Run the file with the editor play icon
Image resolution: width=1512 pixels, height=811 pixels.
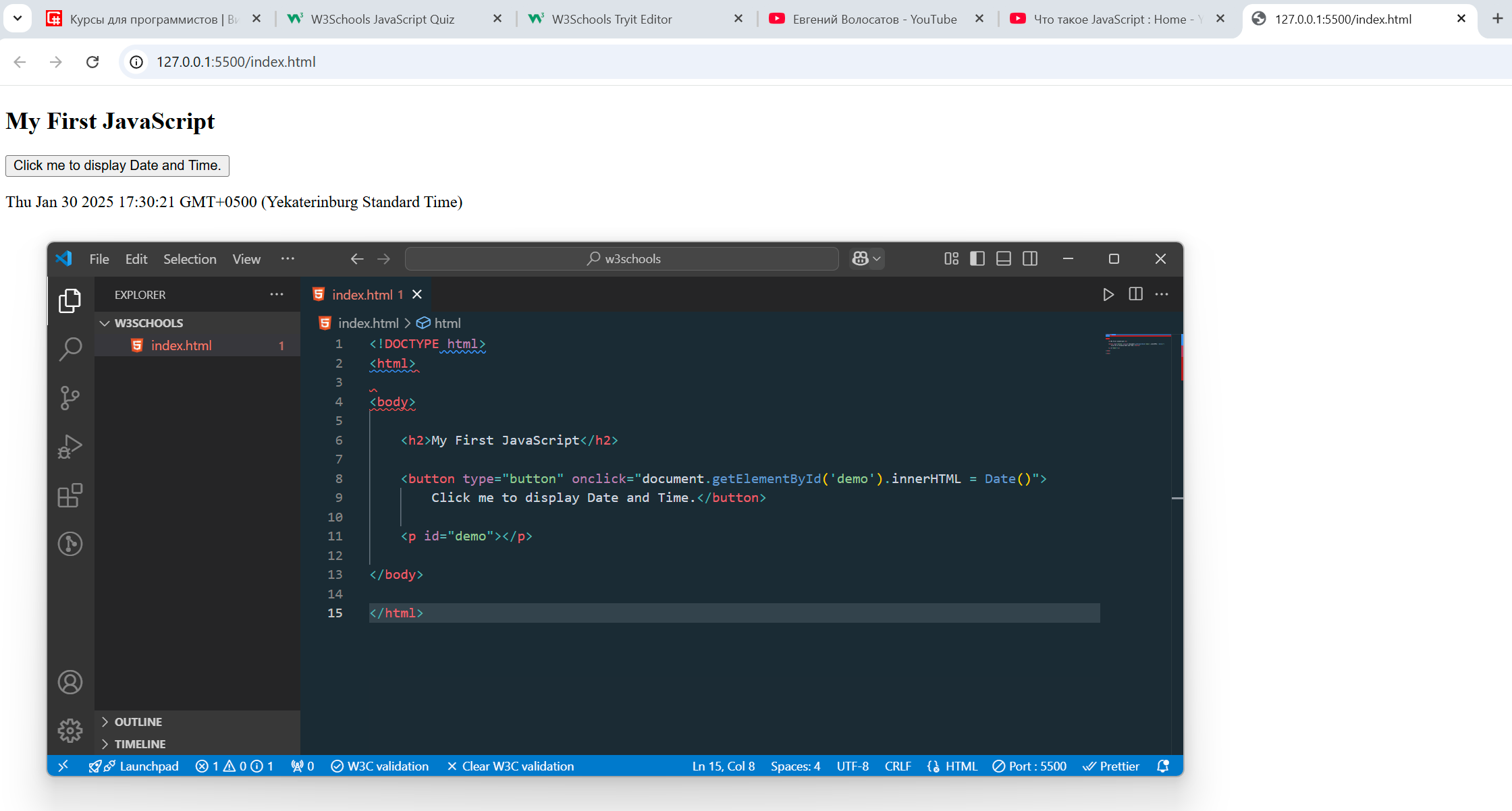1108,294
